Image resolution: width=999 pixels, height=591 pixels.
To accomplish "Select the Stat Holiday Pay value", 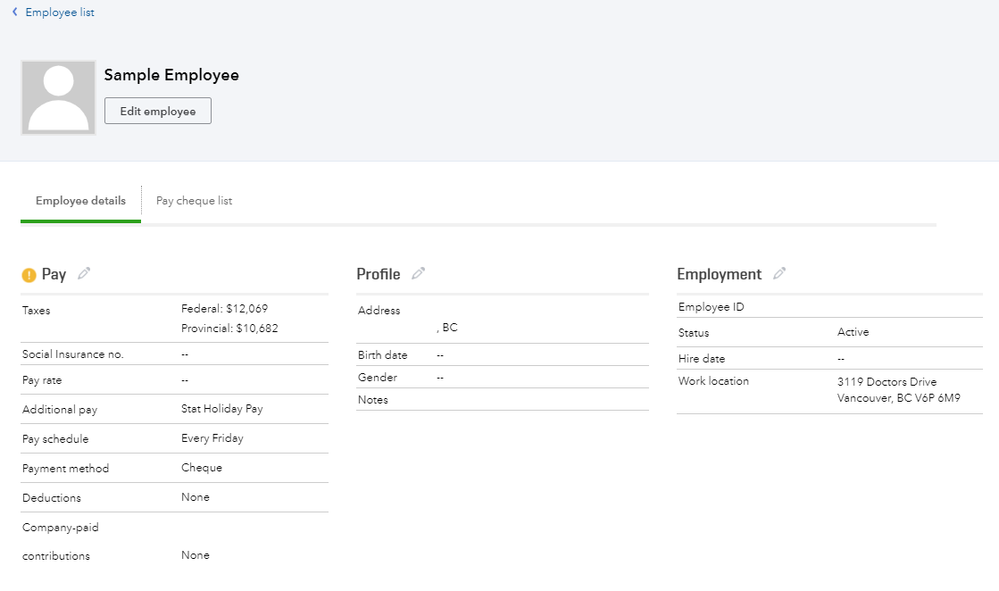I will tap(222, 409).
